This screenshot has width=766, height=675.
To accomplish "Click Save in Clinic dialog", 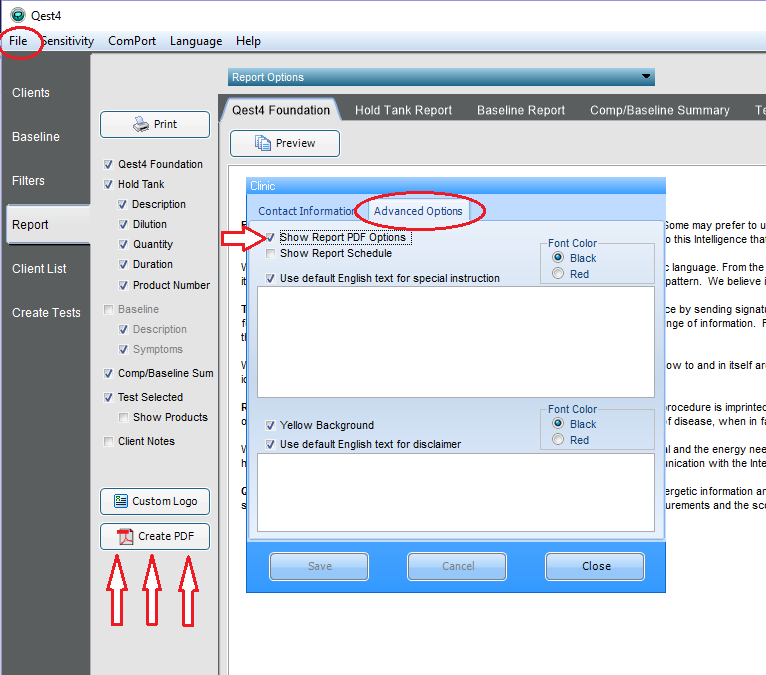I will pyautogui.click(x=319, y=566).
